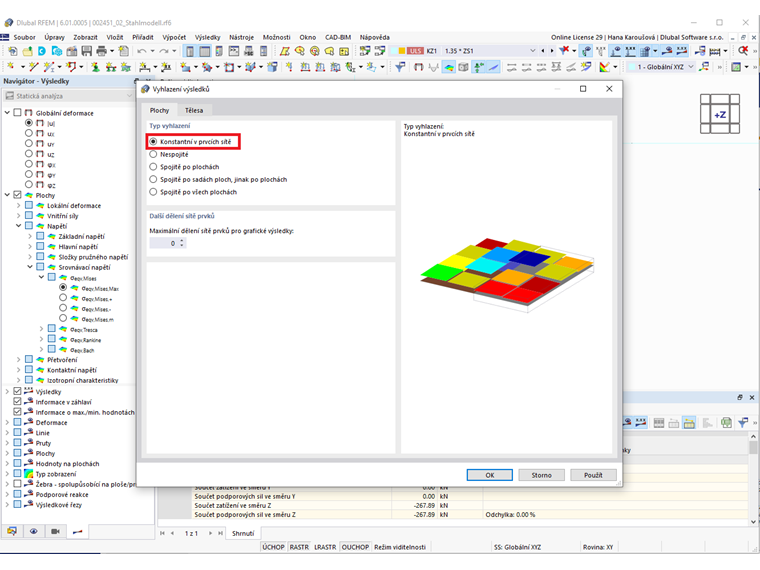Collapse the 'Napětí' tree node
The image size is (760, 570).
[18, 226]
